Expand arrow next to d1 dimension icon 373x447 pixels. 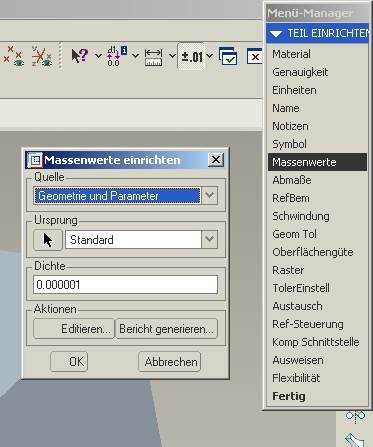pyautogui.click(x=135, y=56)
